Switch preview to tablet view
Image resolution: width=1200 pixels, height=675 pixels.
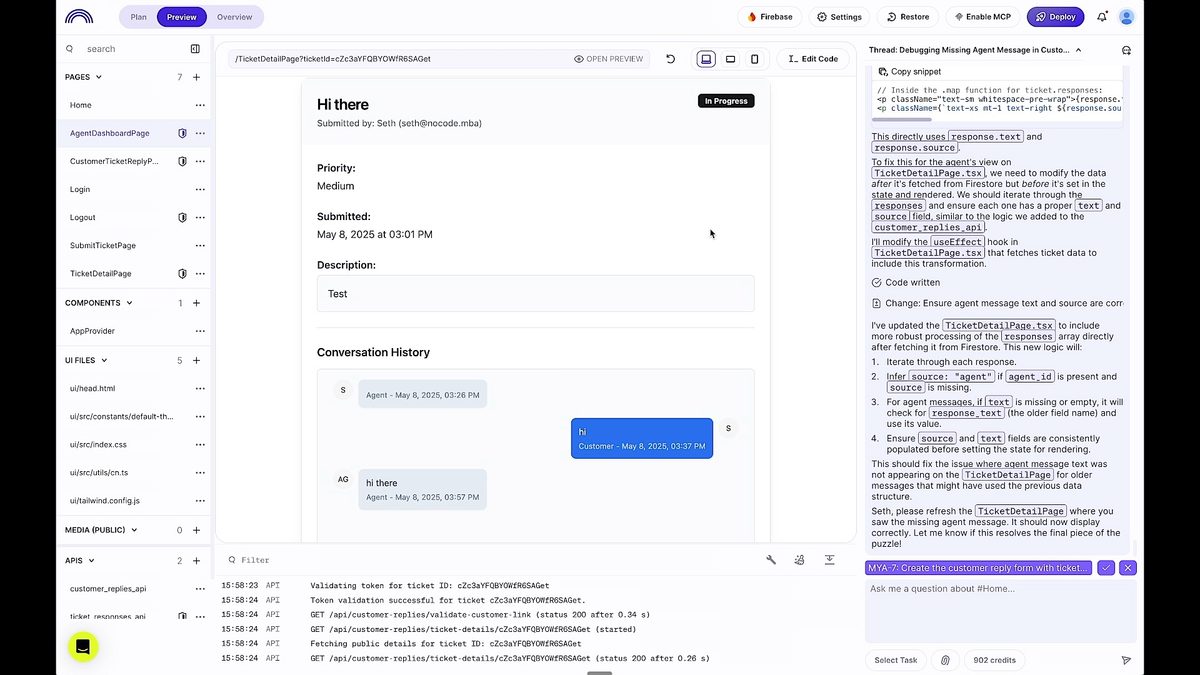point(731,59)
